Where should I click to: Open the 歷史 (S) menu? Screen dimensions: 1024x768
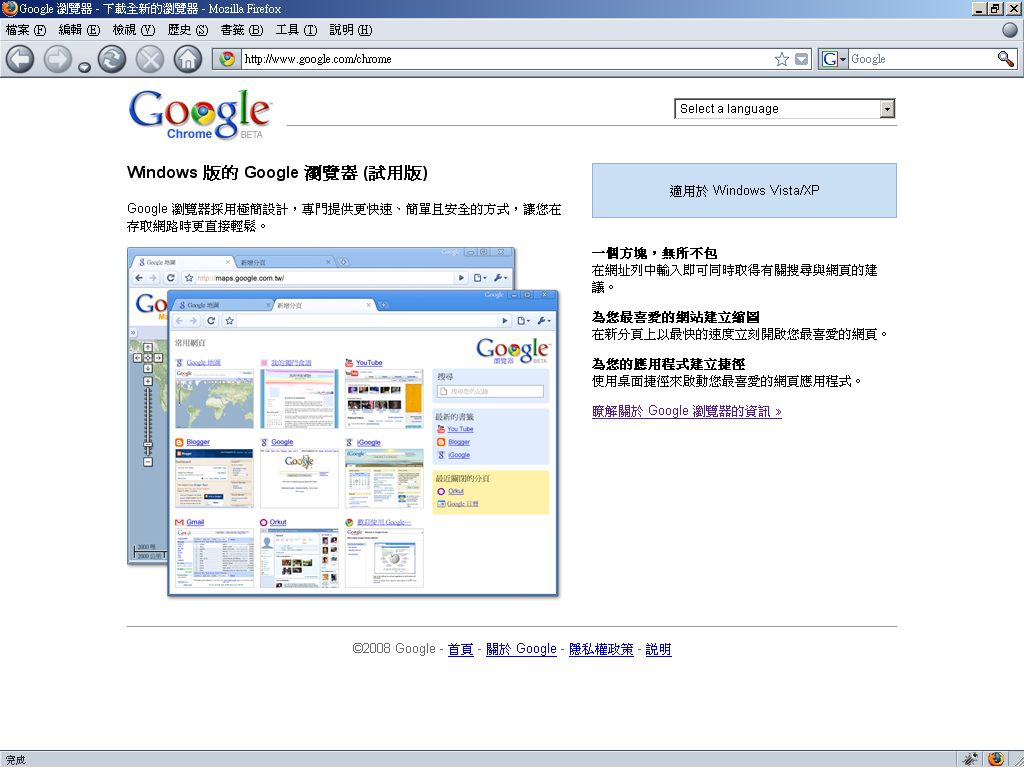(188, 30)
